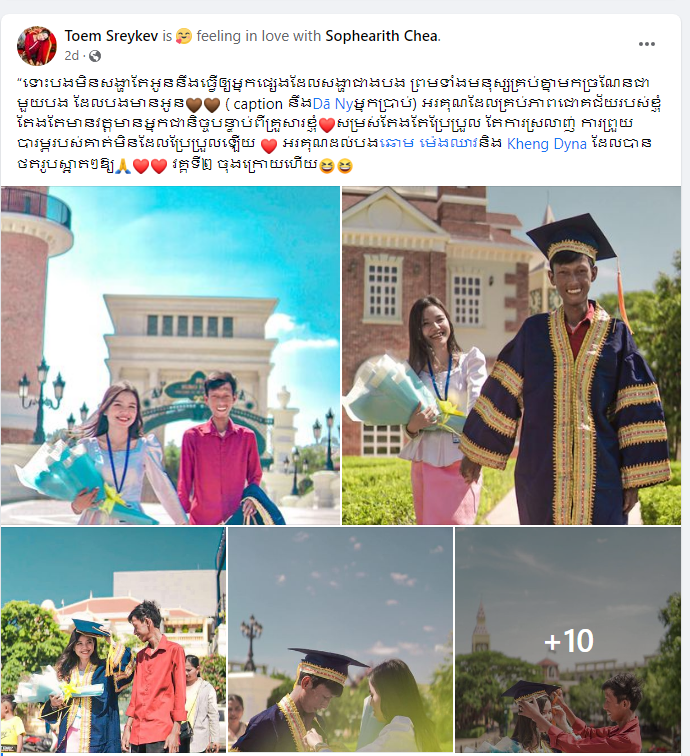
Task: Open photo of man in graduation gown
Action: tap(511, 355)
